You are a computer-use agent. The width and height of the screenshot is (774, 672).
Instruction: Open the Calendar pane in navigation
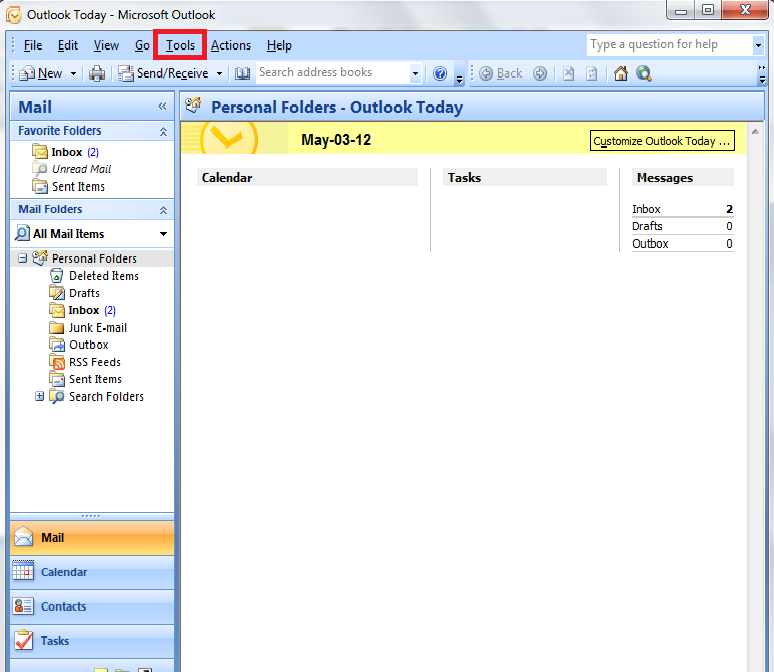click(63, 572)
